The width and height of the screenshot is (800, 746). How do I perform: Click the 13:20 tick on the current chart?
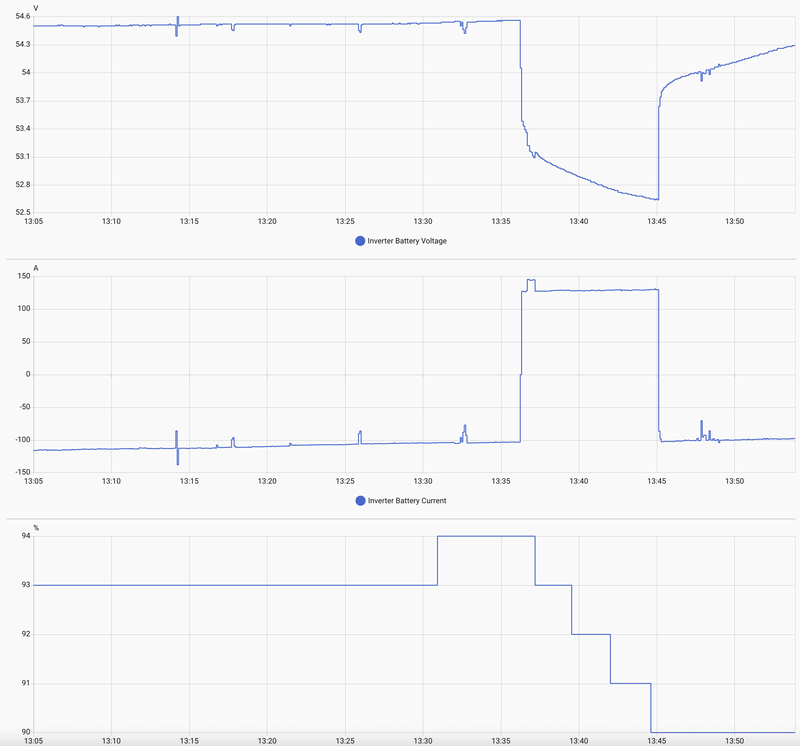pyautogui.click(x=267, y=481)
